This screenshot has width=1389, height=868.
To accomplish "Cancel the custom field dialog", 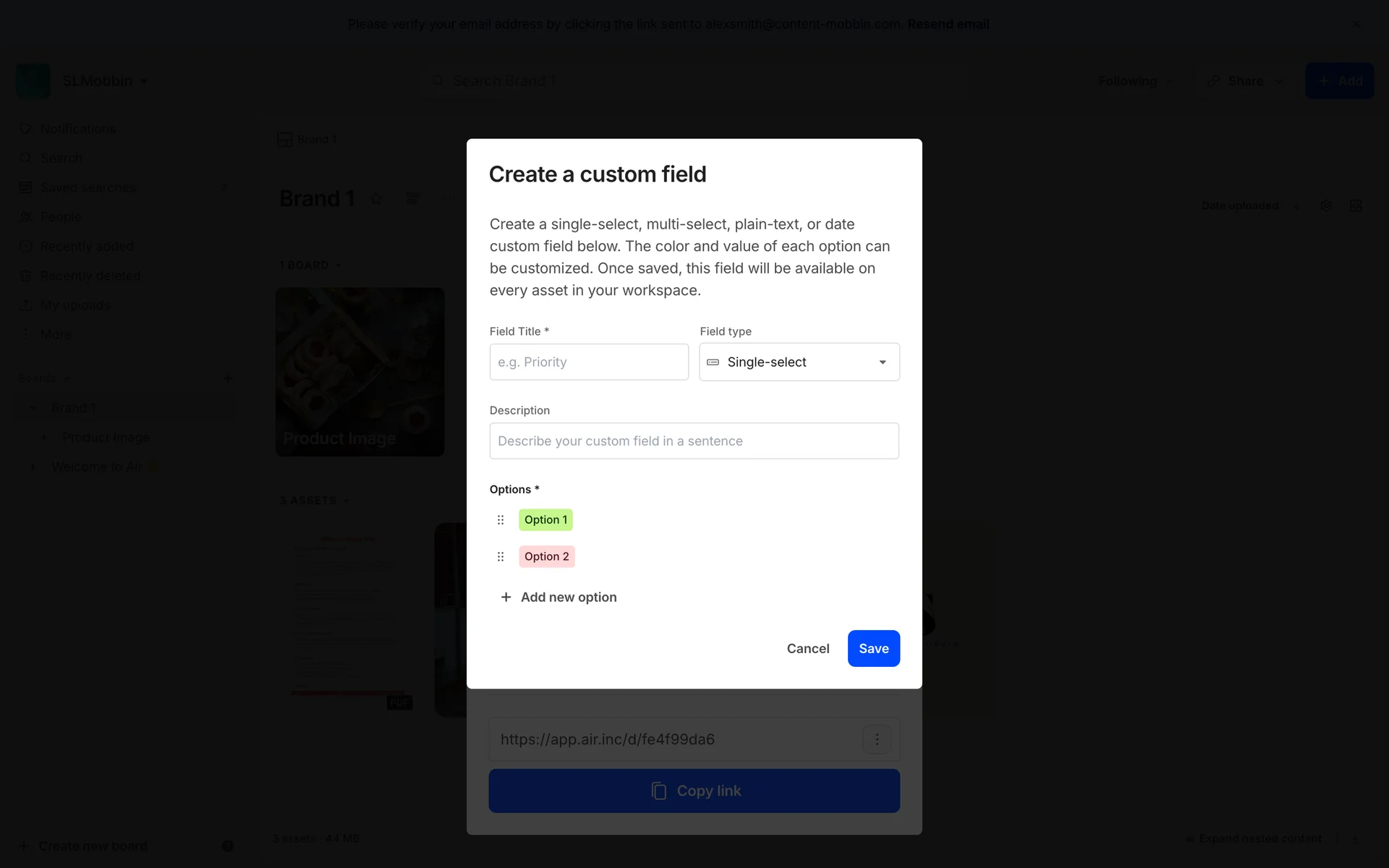I will [808, 649].
